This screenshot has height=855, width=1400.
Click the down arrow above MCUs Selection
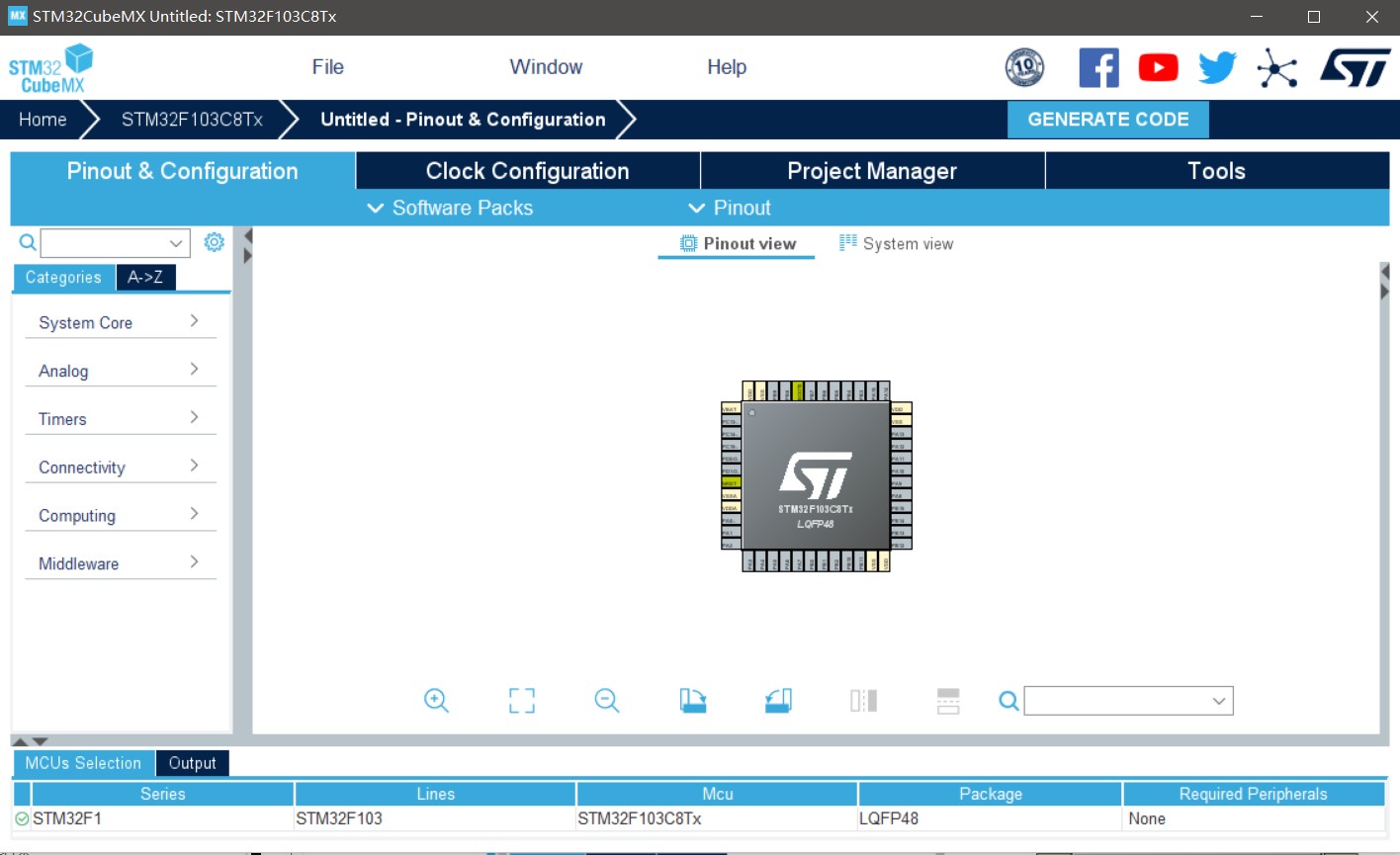[x=40, y=740]
